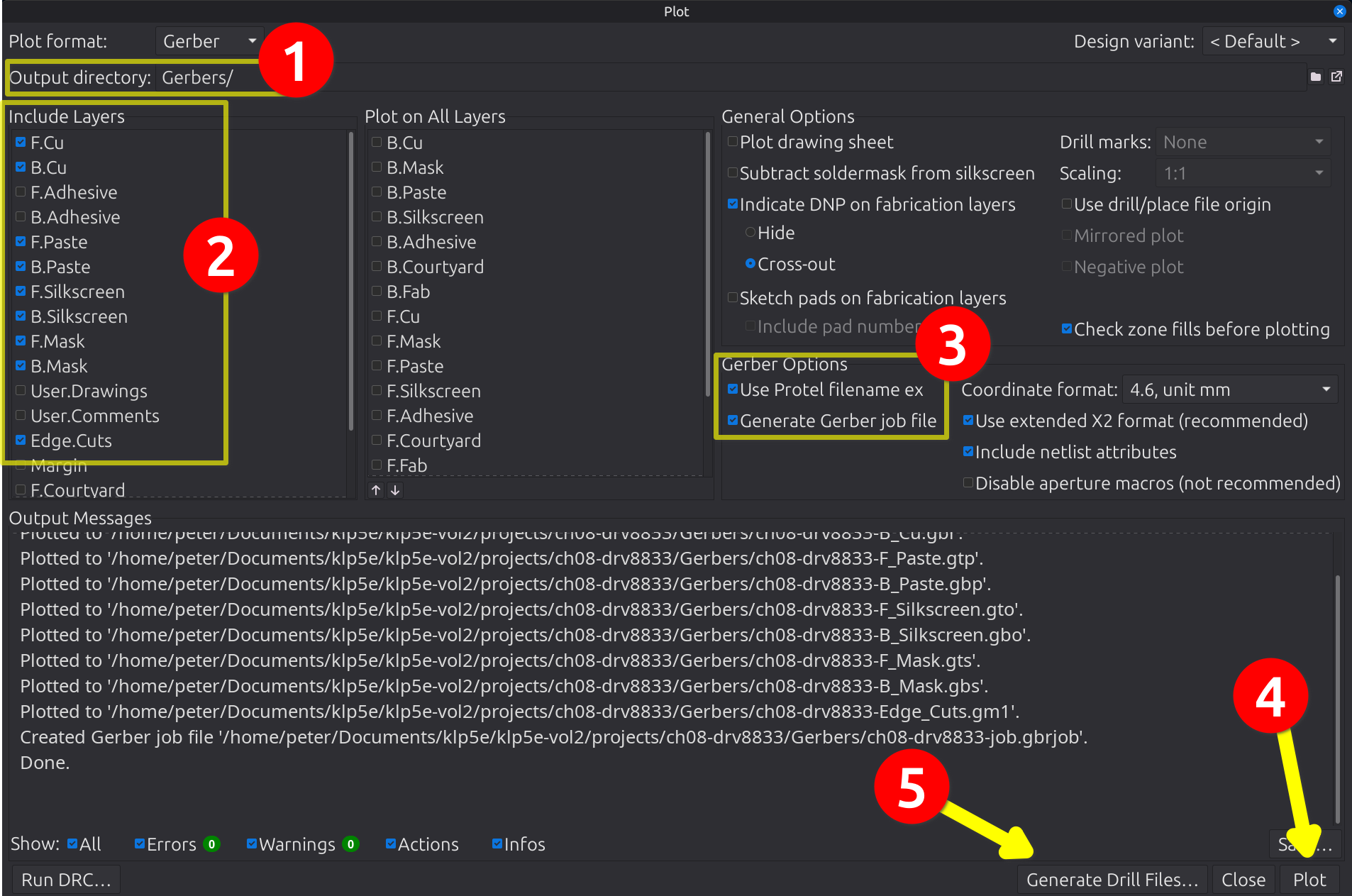Screen dimensions: 1352x896
Task: Uncheck F.Cu in Include Layers
Action: (21, 143)
